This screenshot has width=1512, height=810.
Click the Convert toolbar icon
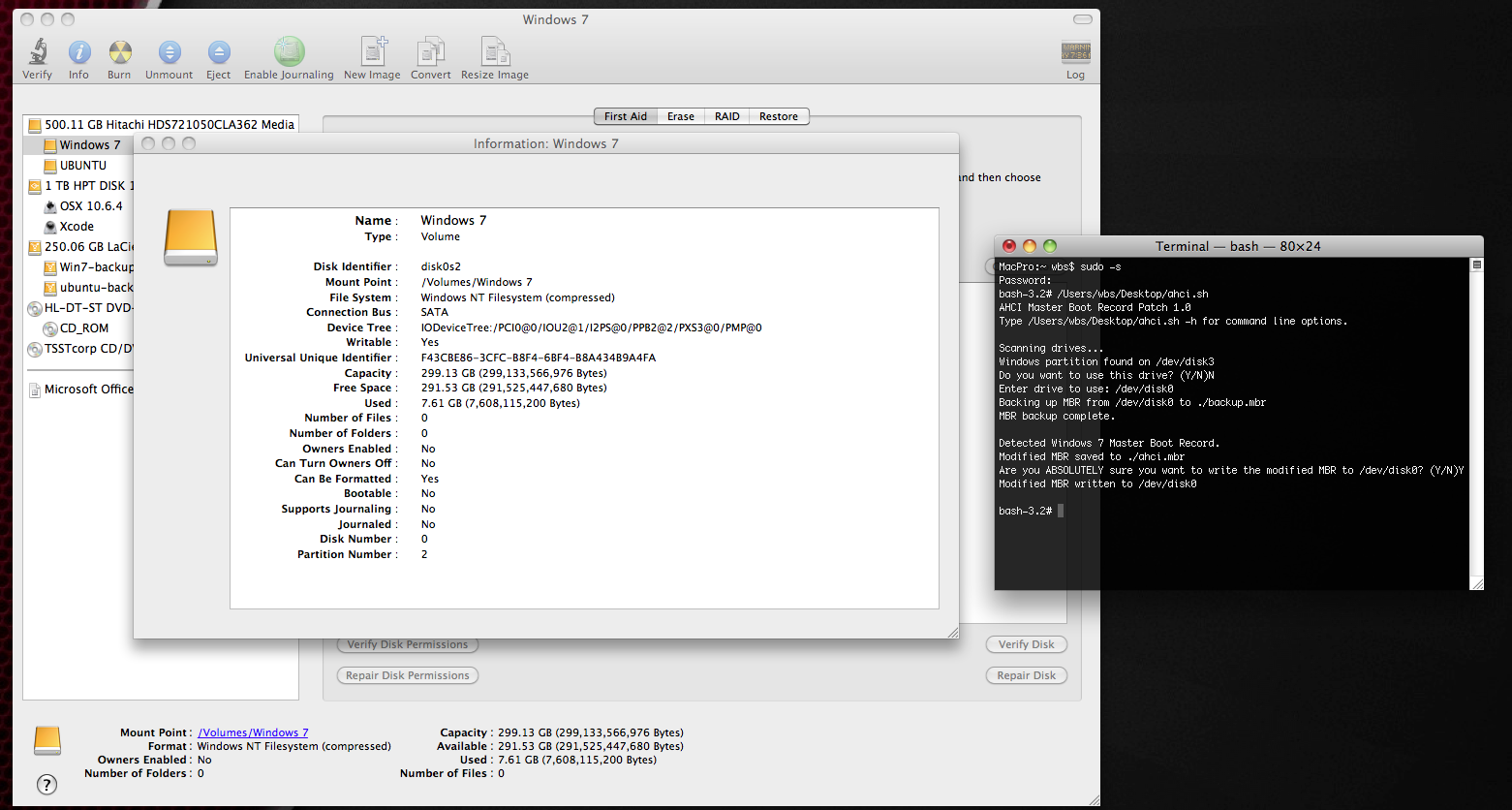(431, 59)
